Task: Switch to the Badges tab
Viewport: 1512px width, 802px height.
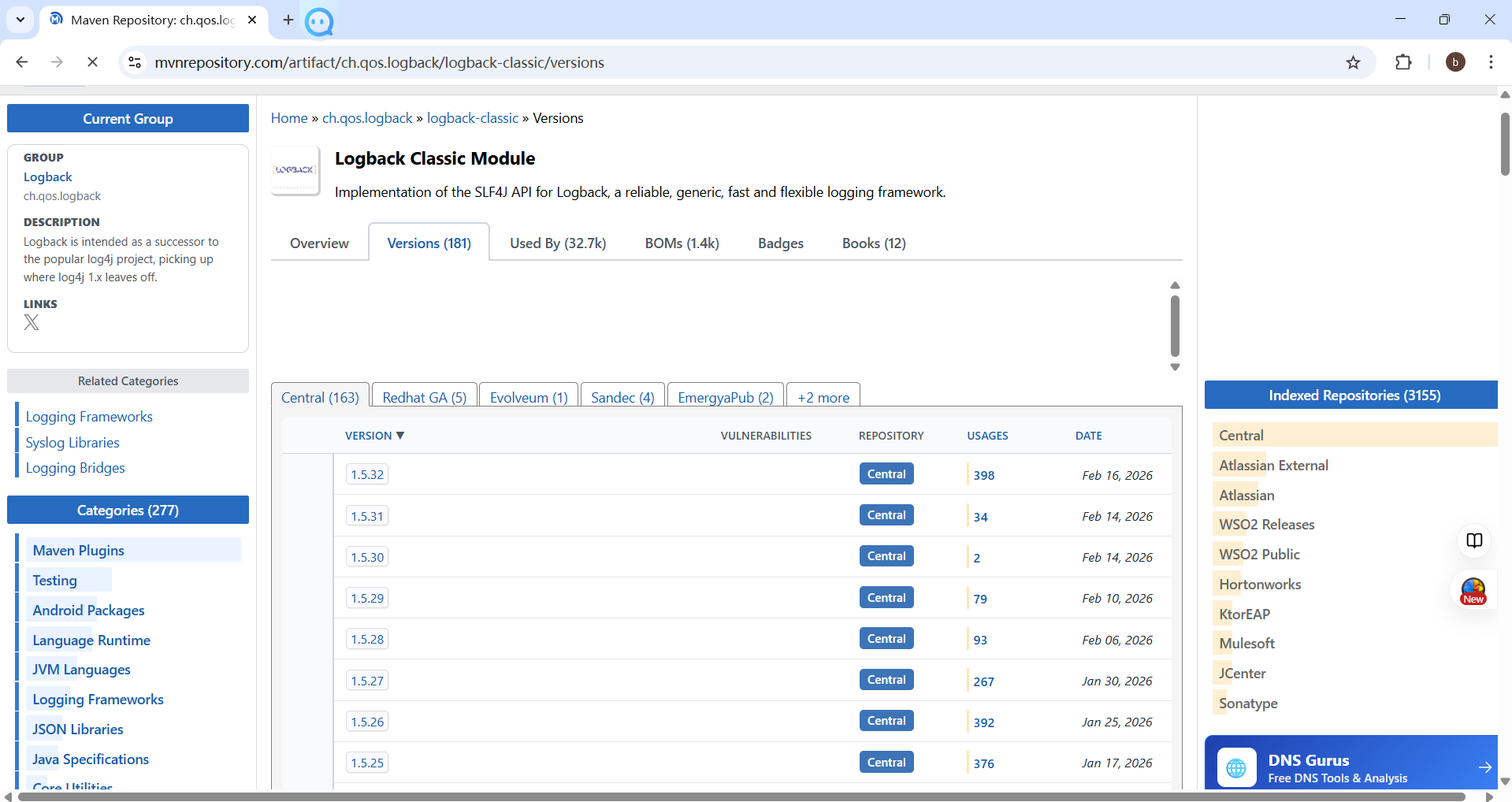Action: (x=781, y=243)
